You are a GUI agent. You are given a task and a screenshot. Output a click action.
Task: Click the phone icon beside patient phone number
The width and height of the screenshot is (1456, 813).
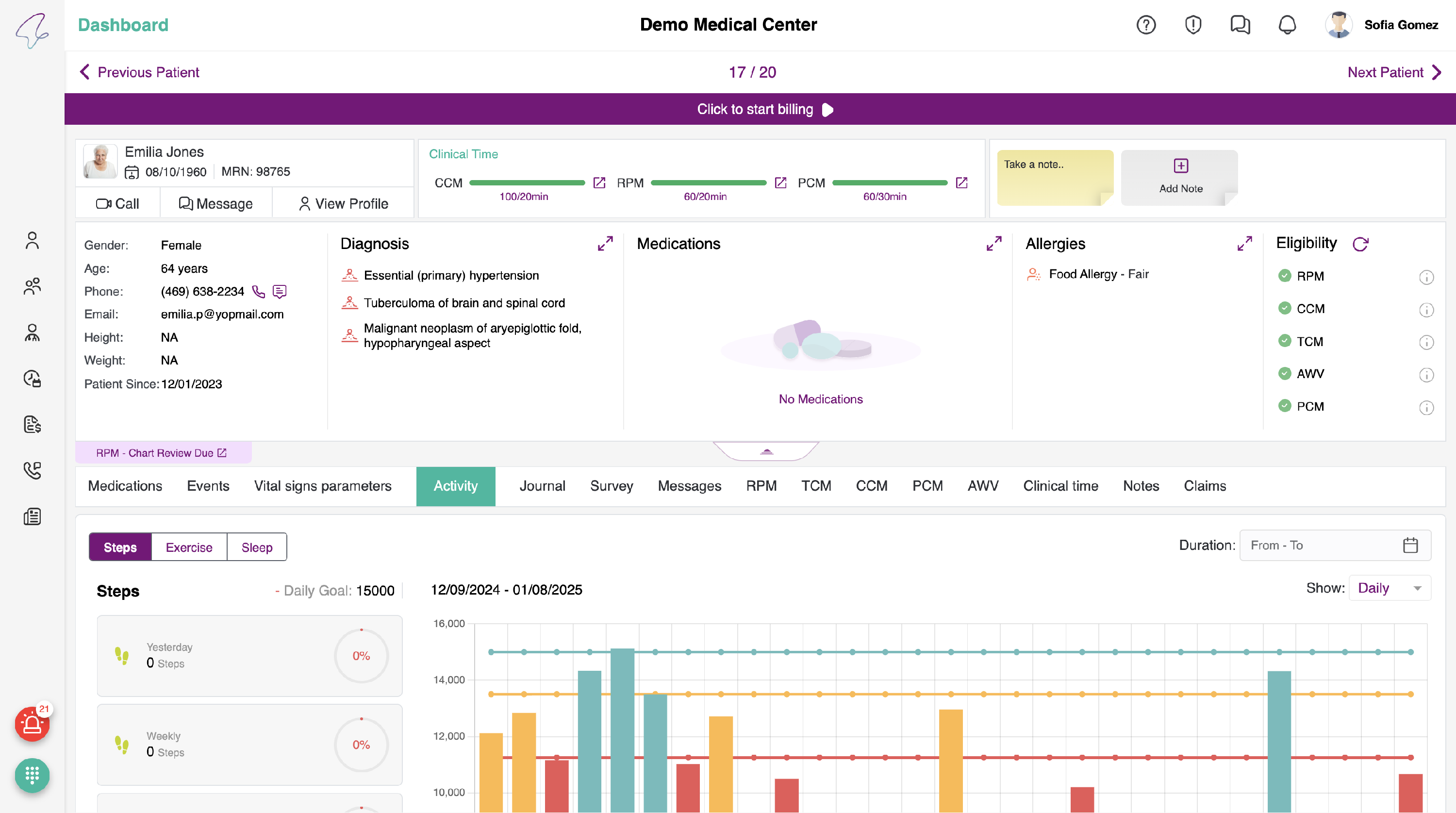point(258,292)
